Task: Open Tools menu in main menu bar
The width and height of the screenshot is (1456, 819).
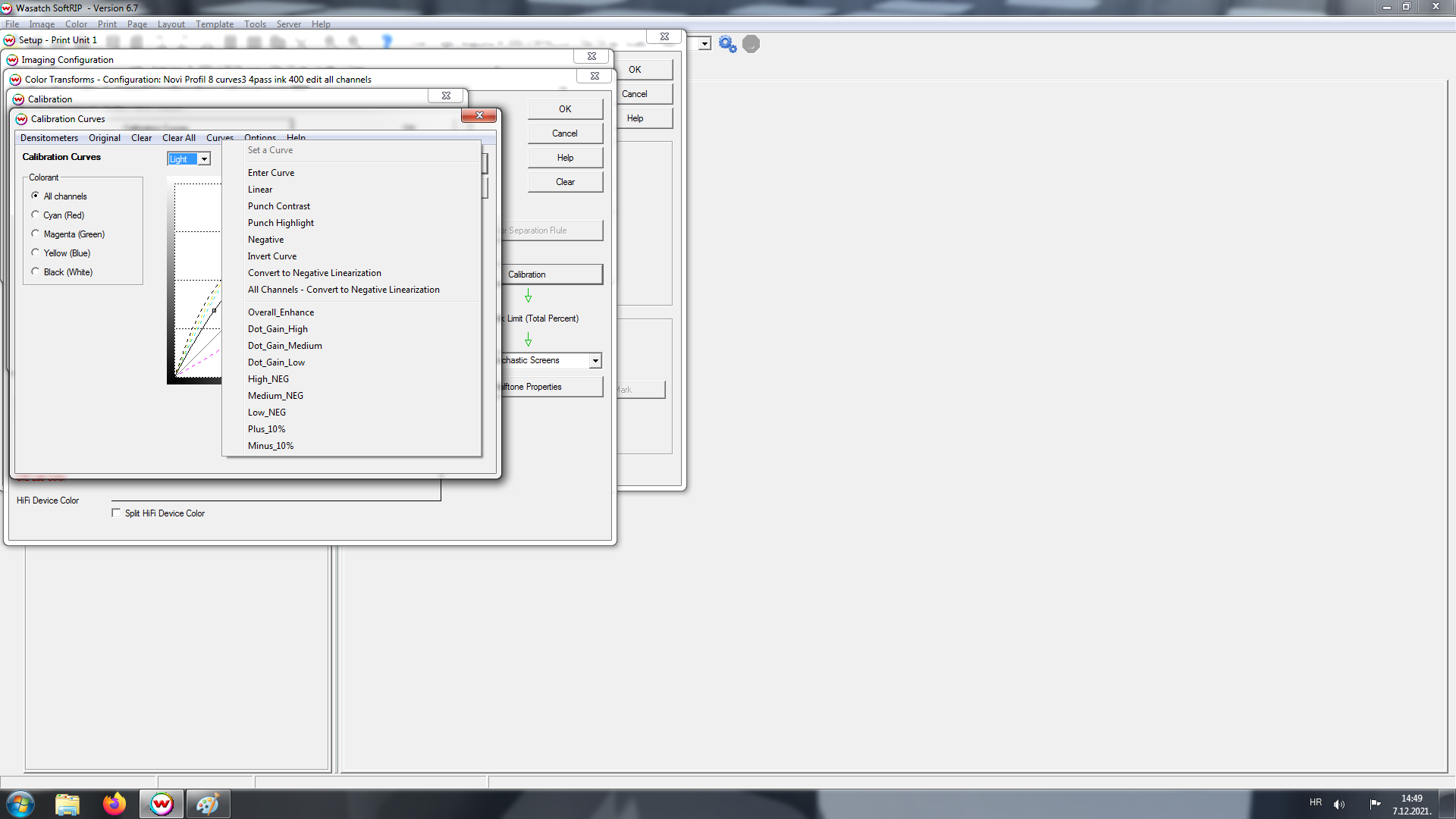Action: click(255, 24)
